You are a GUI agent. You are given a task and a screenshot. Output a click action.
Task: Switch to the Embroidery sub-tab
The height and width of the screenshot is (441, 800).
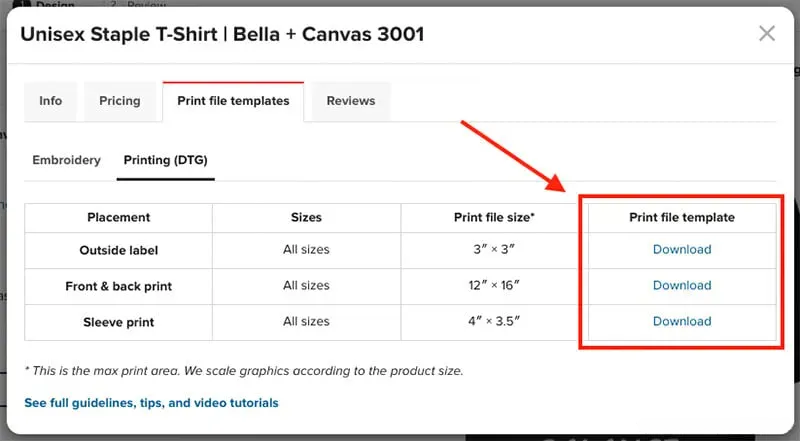coord(67,160)
